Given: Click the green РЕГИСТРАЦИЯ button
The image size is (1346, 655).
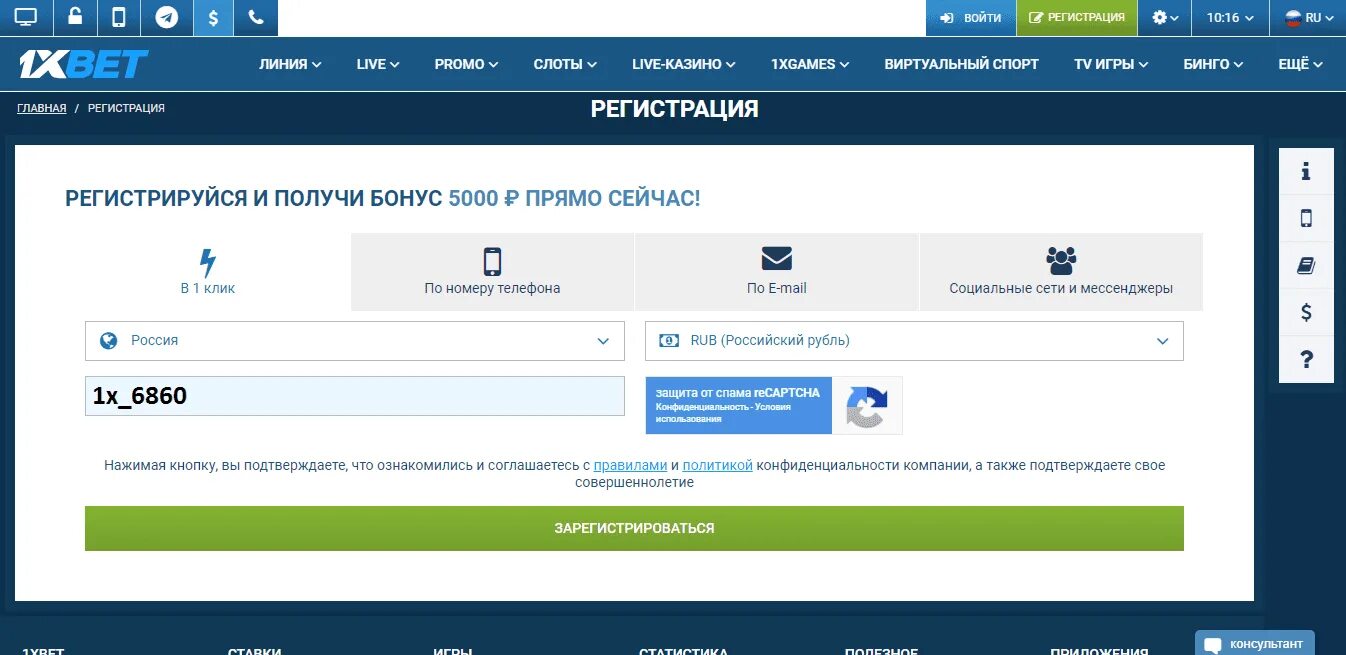Looking at the screenshot, I should click(x=1077, y=17).
